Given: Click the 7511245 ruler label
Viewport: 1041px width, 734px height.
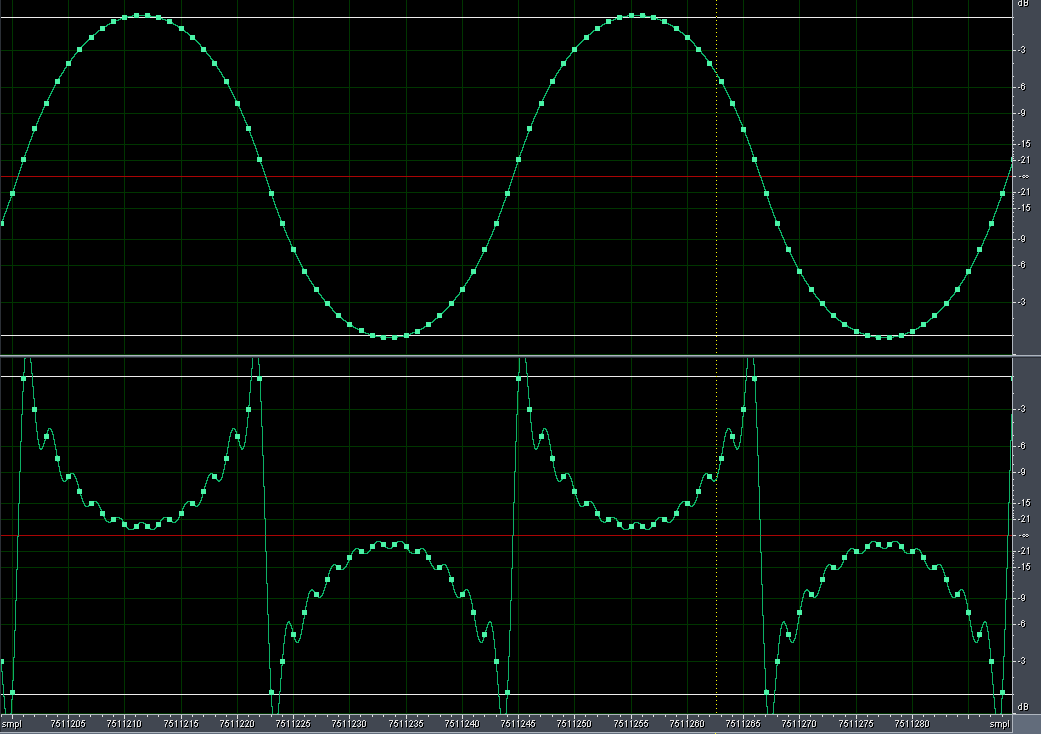Looking at the screenshot, I should tap(519, 724).
